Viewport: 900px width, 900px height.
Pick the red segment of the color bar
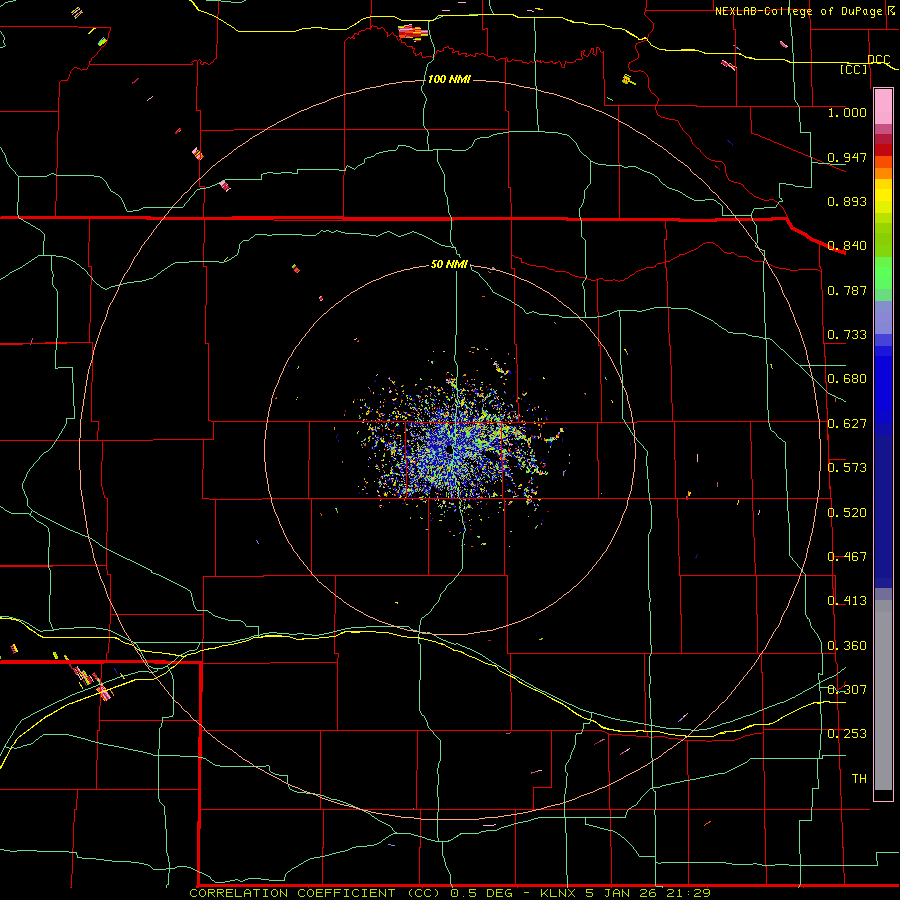coord(883,150)
